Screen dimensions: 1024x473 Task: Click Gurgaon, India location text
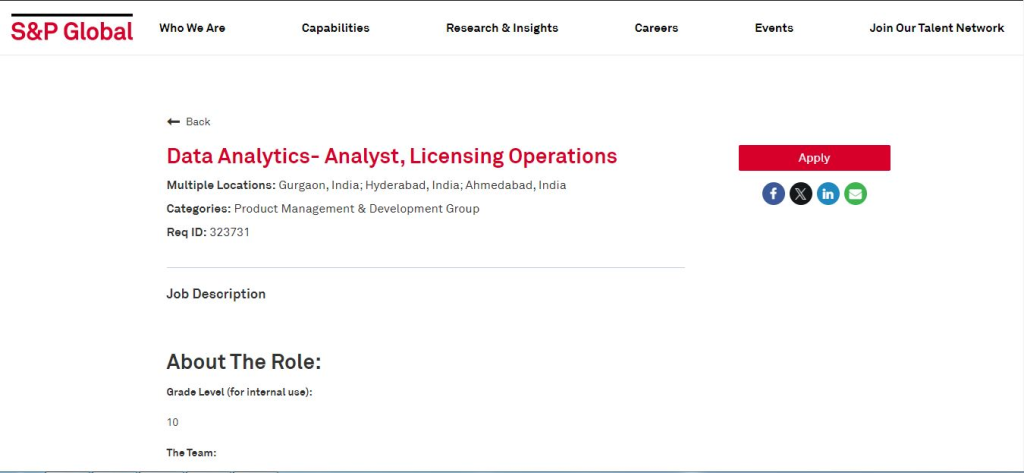click(319, 185)
